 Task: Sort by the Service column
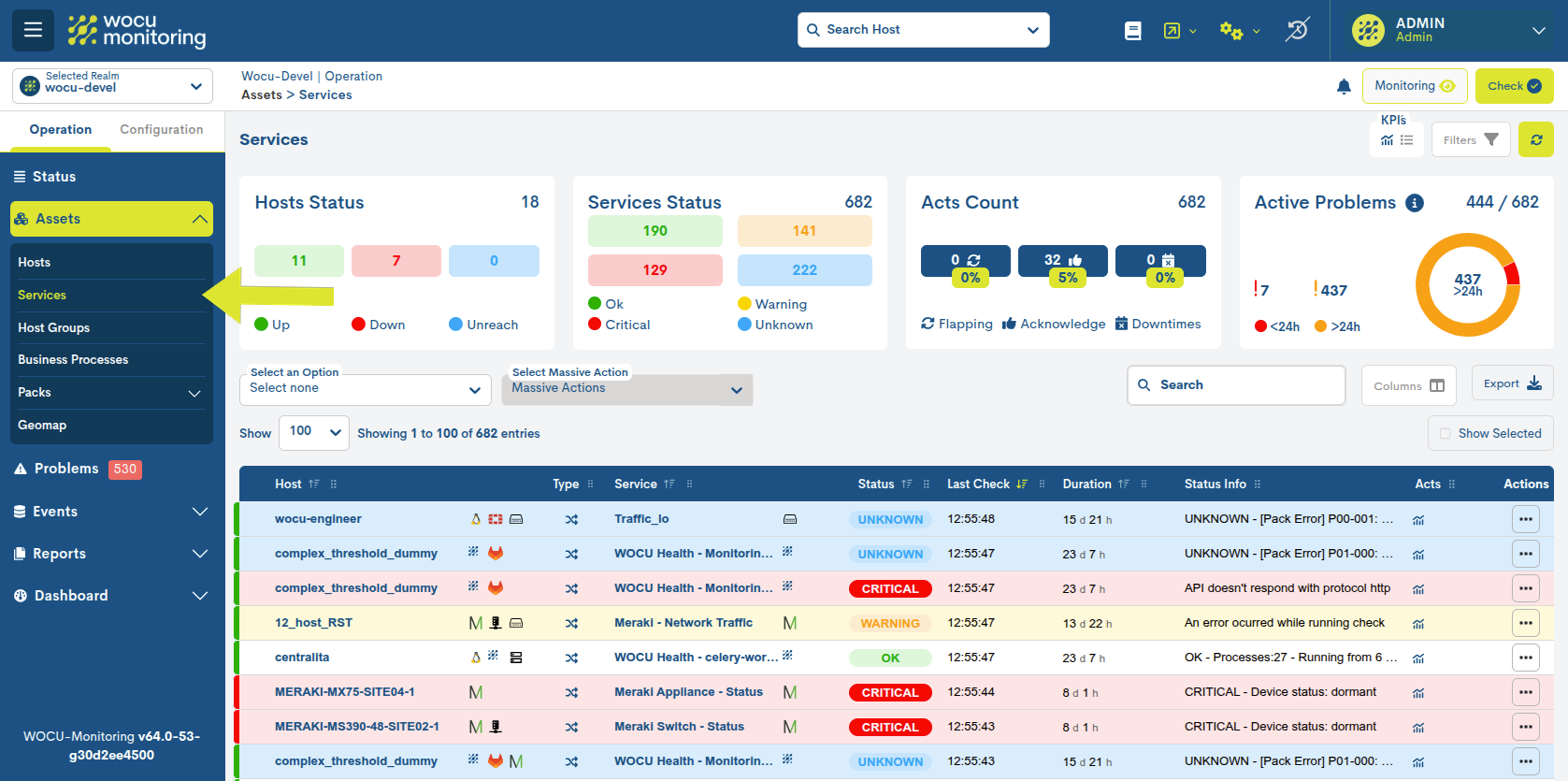tap(669, 485)
